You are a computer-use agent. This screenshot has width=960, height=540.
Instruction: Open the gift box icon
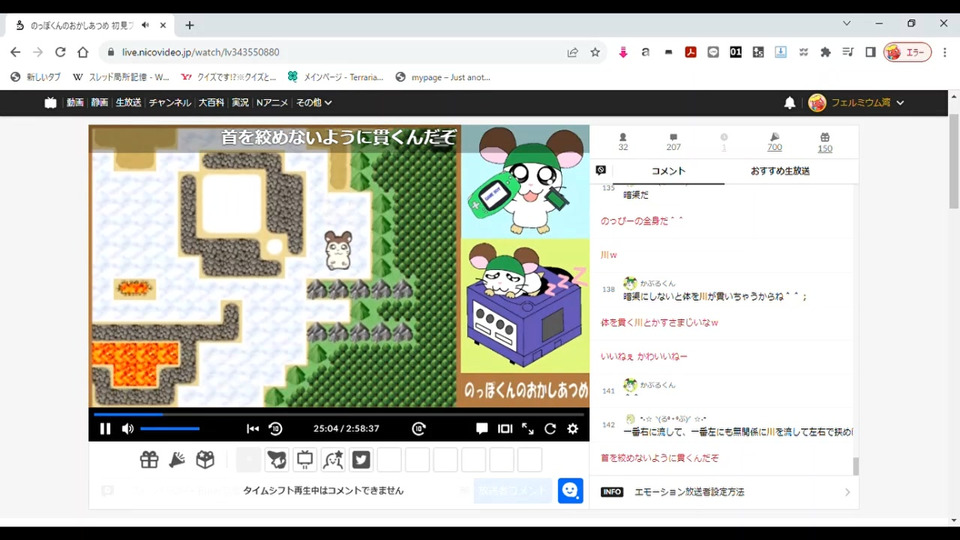pyautogui.click(x=149, y=459)
